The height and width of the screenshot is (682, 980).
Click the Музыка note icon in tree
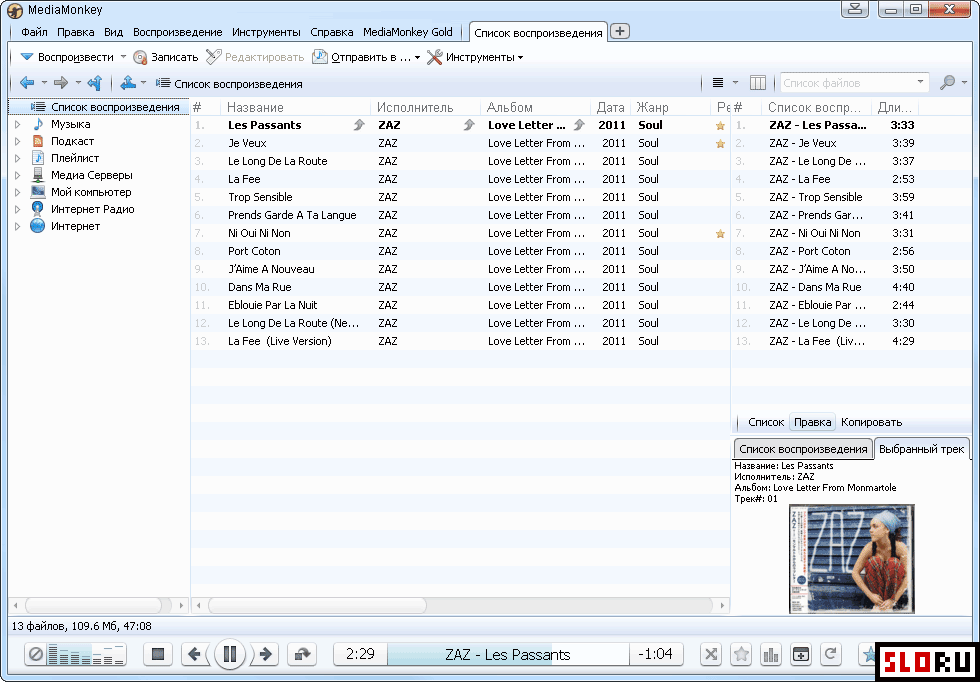pyautogui.click(x=38, y=124)
